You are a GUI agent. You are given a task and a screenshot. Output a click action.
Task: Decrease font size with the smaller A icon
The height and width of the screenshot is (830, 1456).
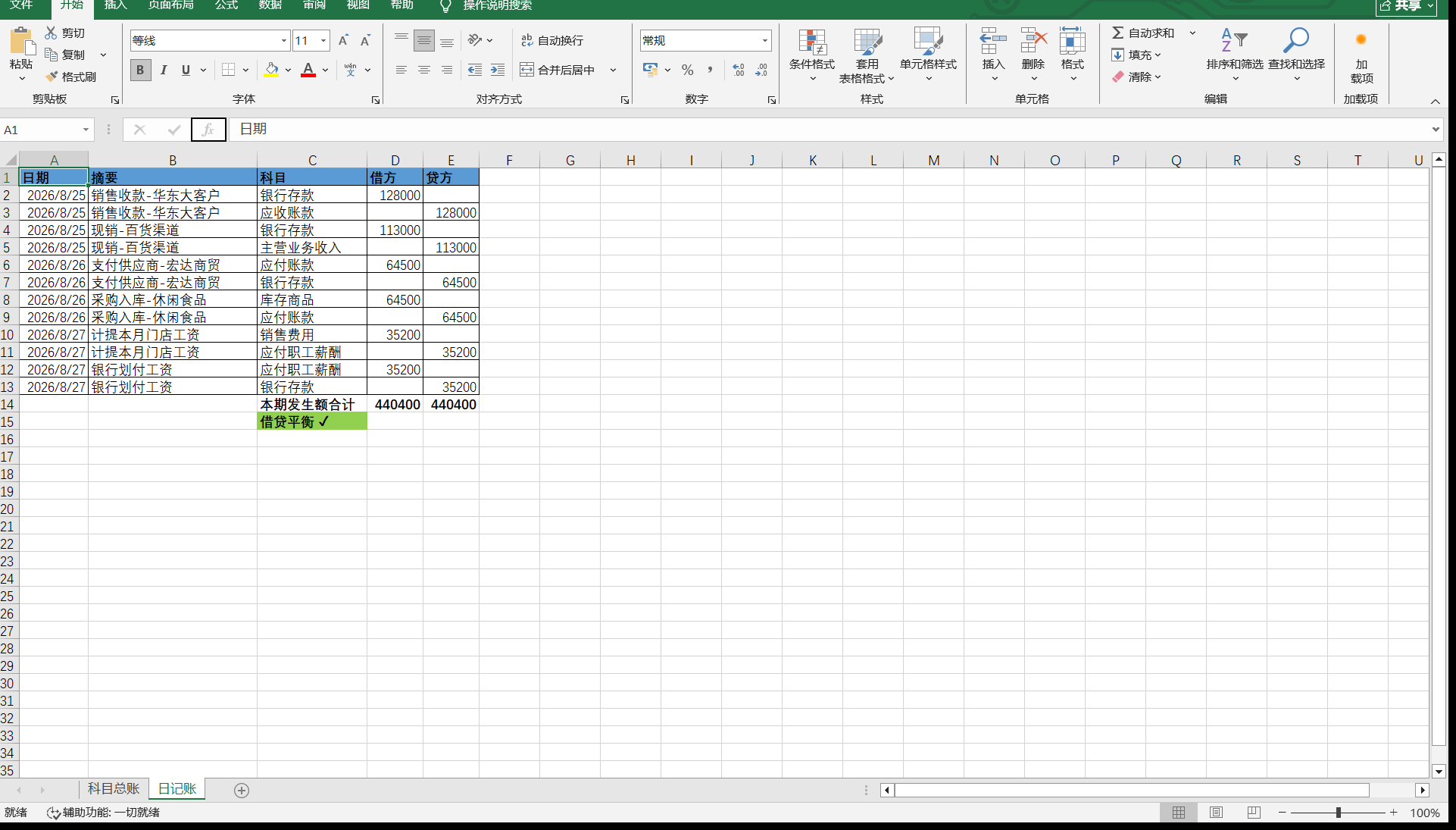[365, 40]
